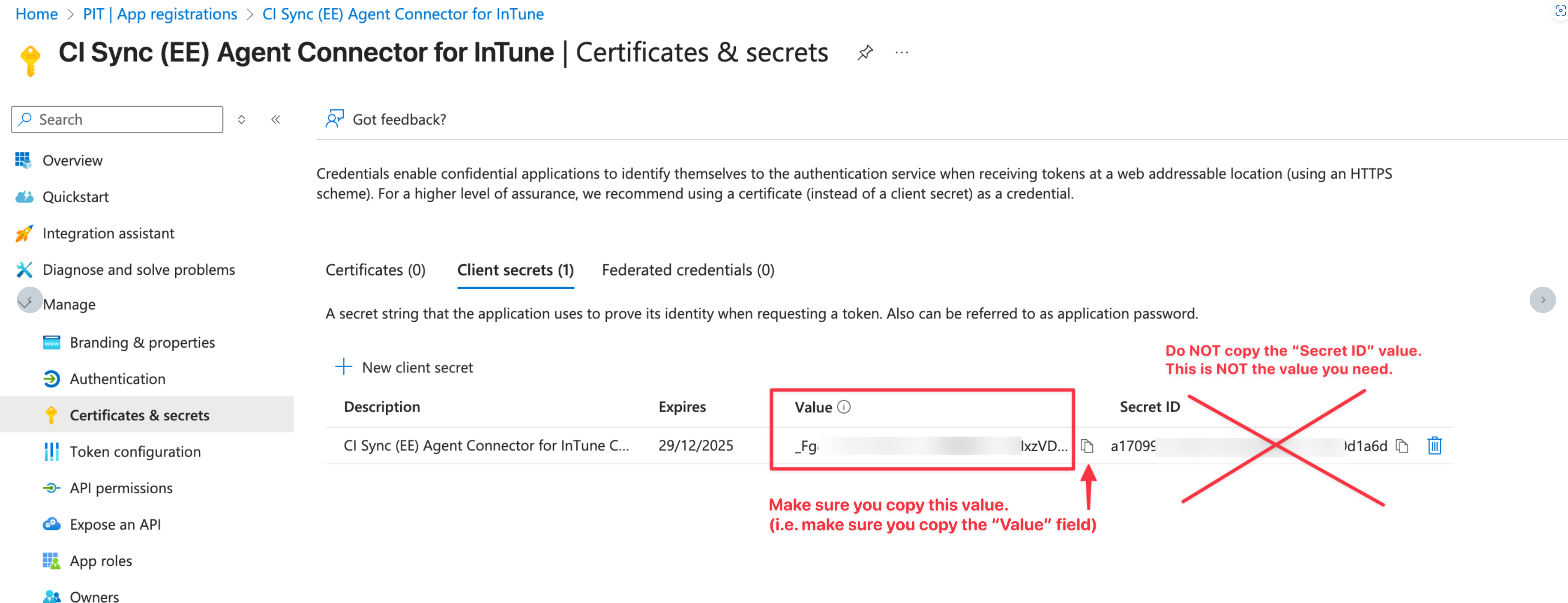The image size is (1568, 603).
Task: Click the Token configuration bars icon
Action: (x=52, y=451)
